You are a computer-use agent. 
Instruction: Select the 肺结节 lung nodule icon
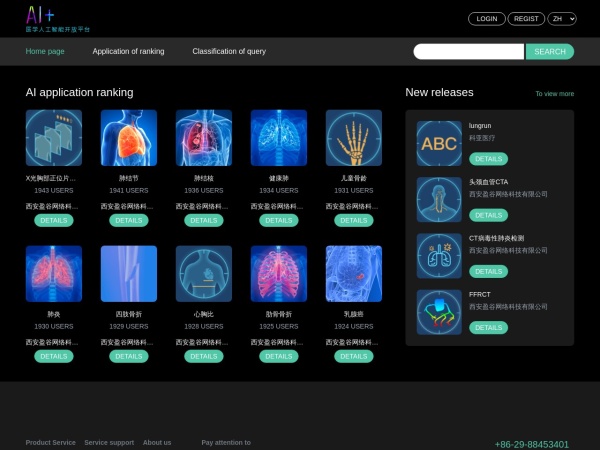pyautogui.click(x=129, y=138)
